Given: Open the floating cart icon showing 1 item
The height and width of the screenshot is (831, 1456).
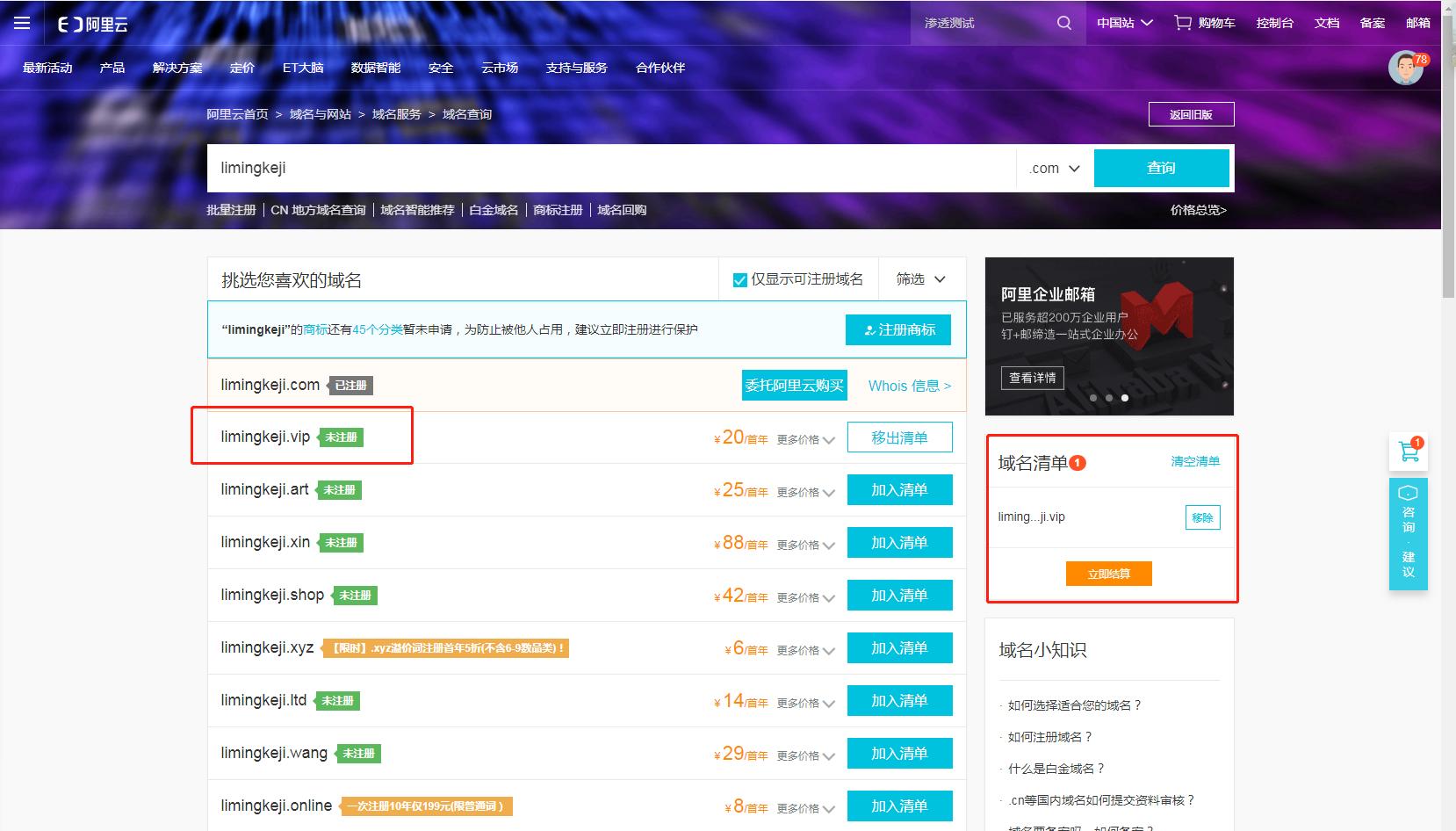Looking at the screenshot, I should [x=1409, y=450].
